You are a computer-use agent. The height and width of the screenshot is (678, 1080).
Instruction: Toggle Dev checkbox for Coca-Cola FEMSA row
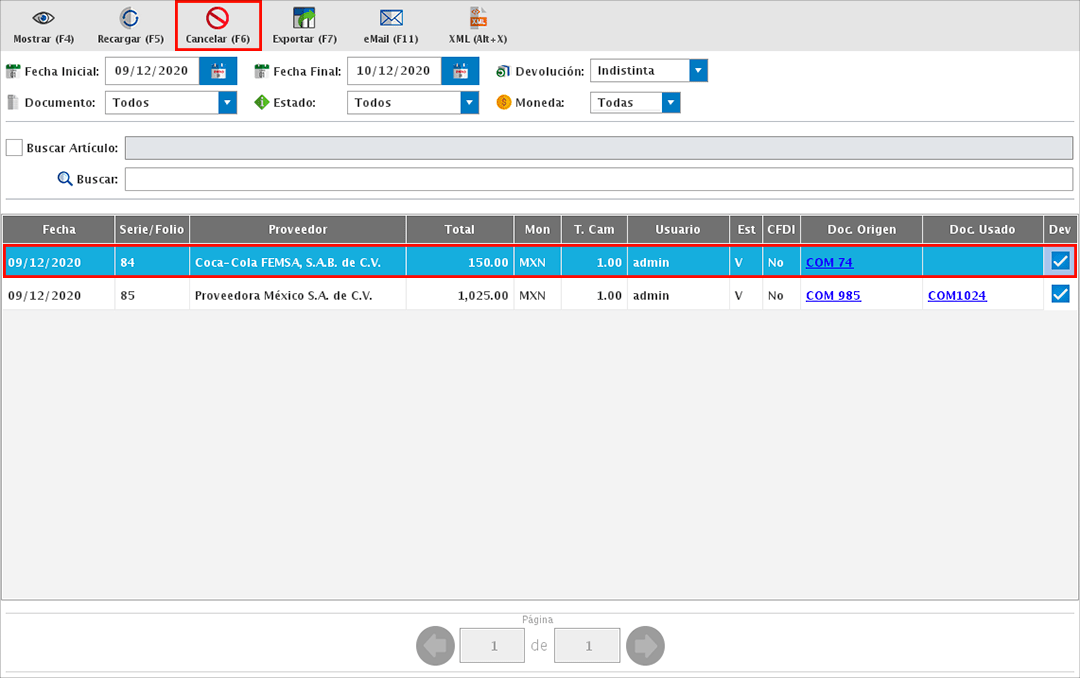tap(1060, 262)
